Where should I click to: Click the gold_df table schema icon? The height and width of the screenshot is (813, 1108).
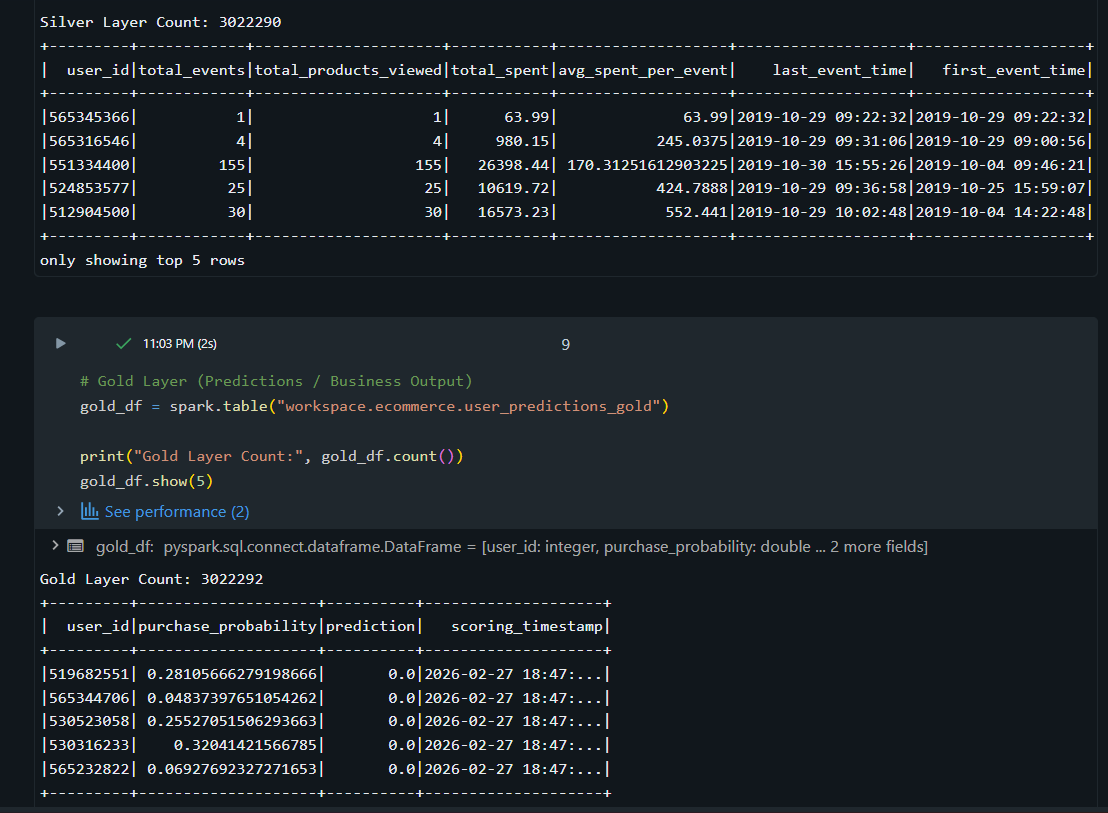[76, 546]
